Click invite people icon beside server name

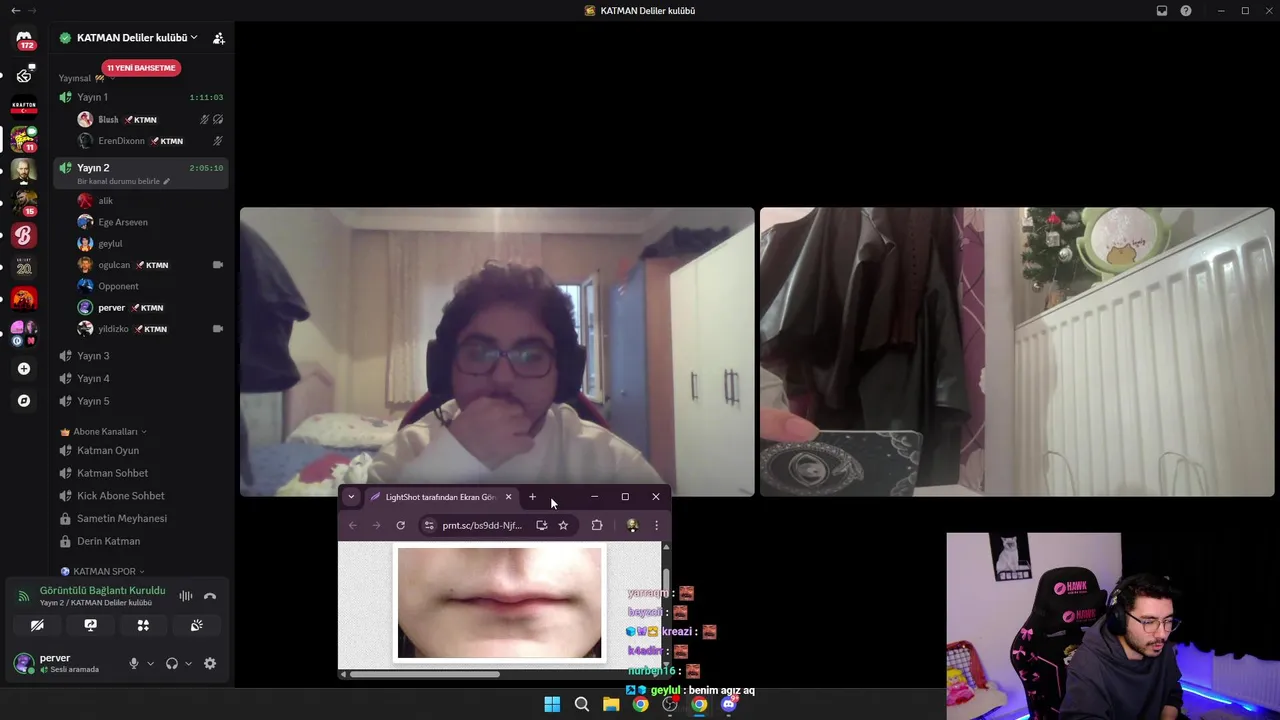(x=218, y=38)
